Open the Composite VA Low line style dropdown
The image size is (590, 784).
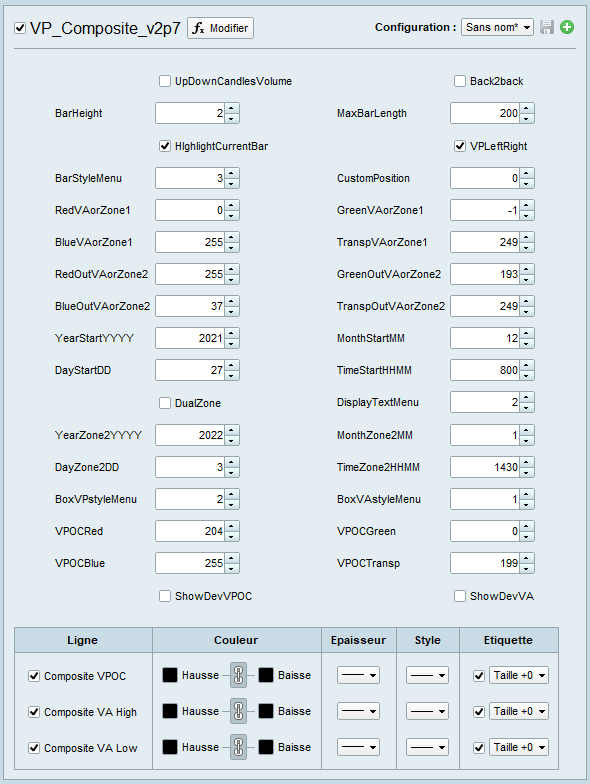428,747
